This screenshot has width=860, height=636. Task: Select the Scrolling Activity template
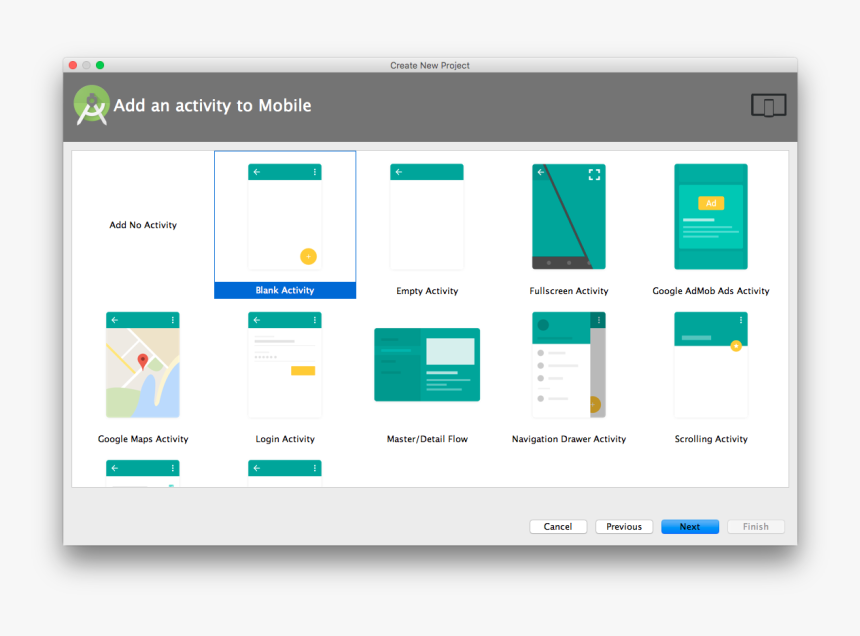pos(710,365)
